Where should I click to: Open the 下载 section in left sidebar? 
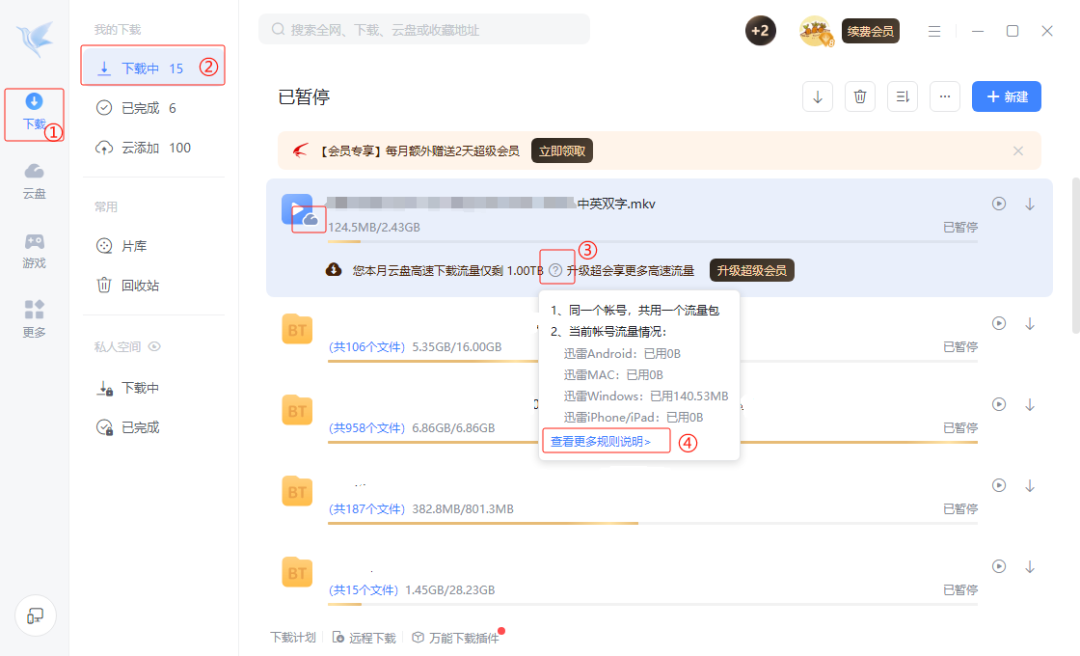[34, 112]
